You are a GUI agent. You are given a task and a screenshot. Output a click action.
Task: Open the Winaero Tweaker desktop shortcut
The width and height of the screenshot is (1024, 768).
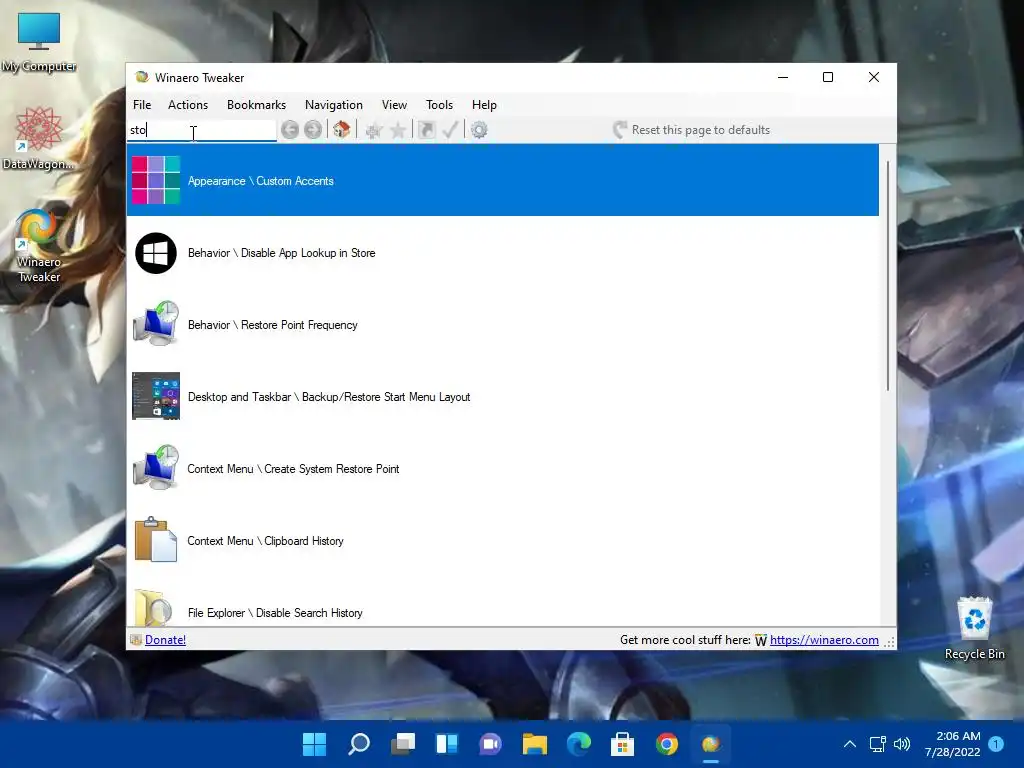tap(39, 246)
